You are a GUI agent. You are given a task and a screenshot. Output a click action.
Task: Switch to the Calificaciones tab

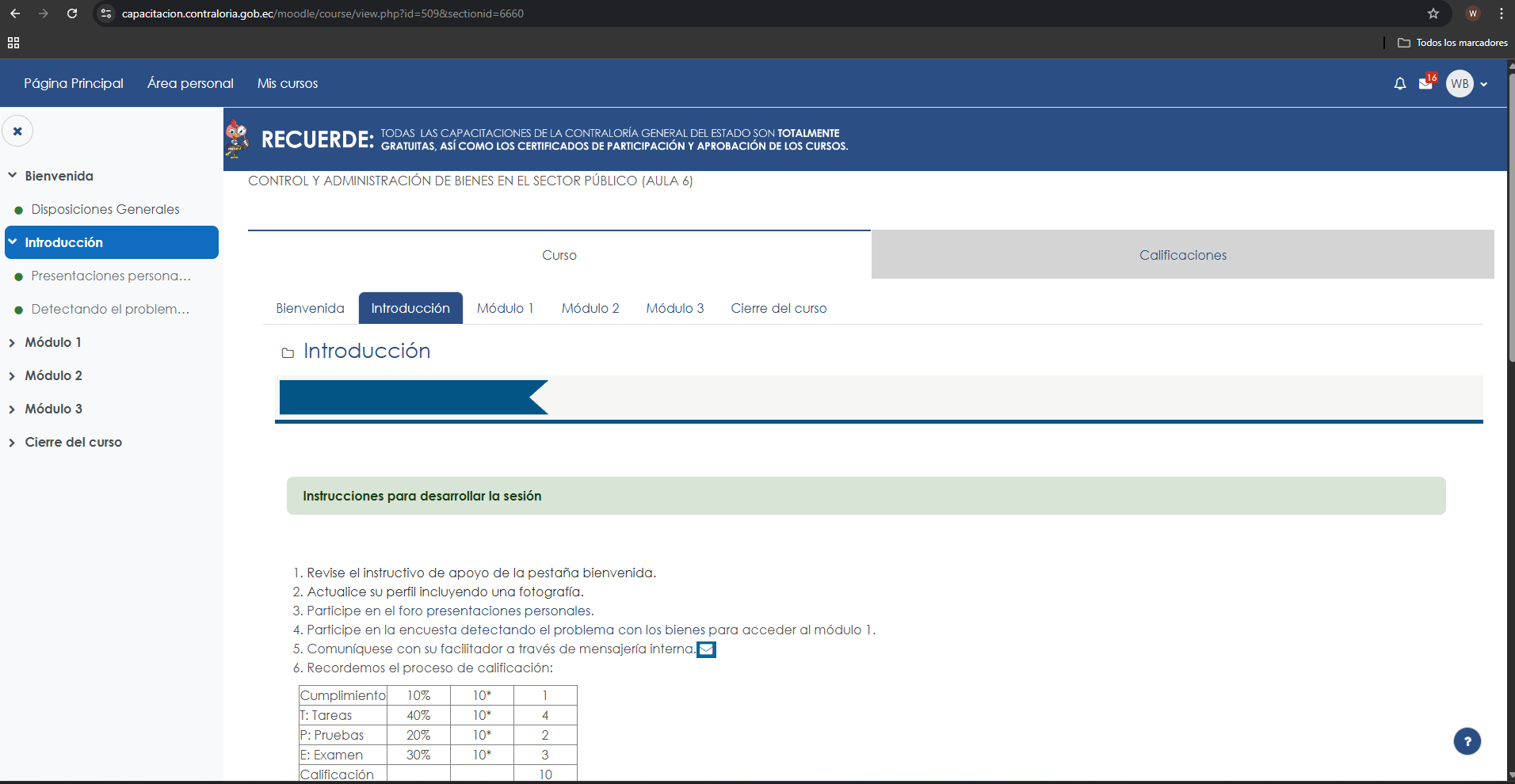1182,255
